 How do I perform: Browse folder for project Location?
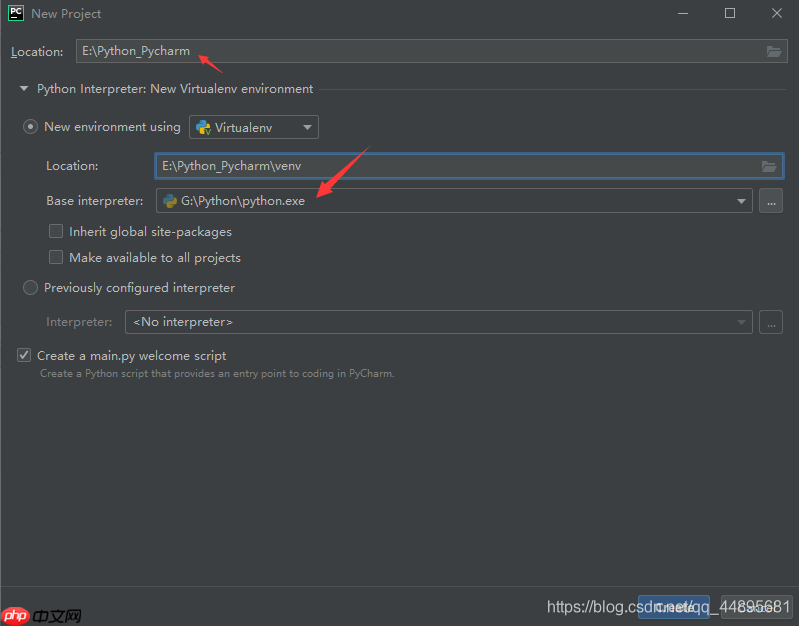coord(774,51)
